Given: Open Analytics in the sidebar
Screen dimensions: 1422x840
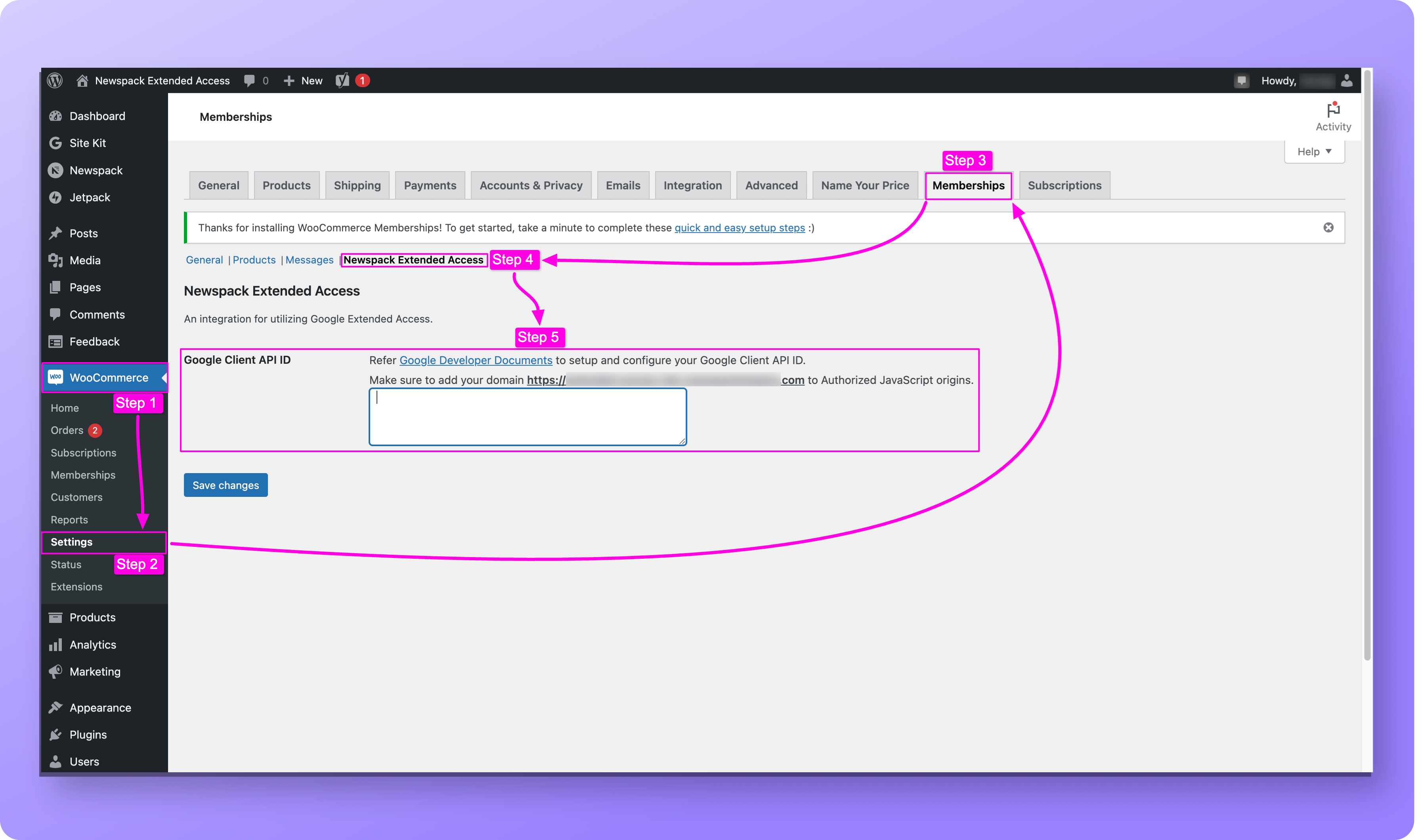Looking at the screenshot, I should tap(92, 645).
